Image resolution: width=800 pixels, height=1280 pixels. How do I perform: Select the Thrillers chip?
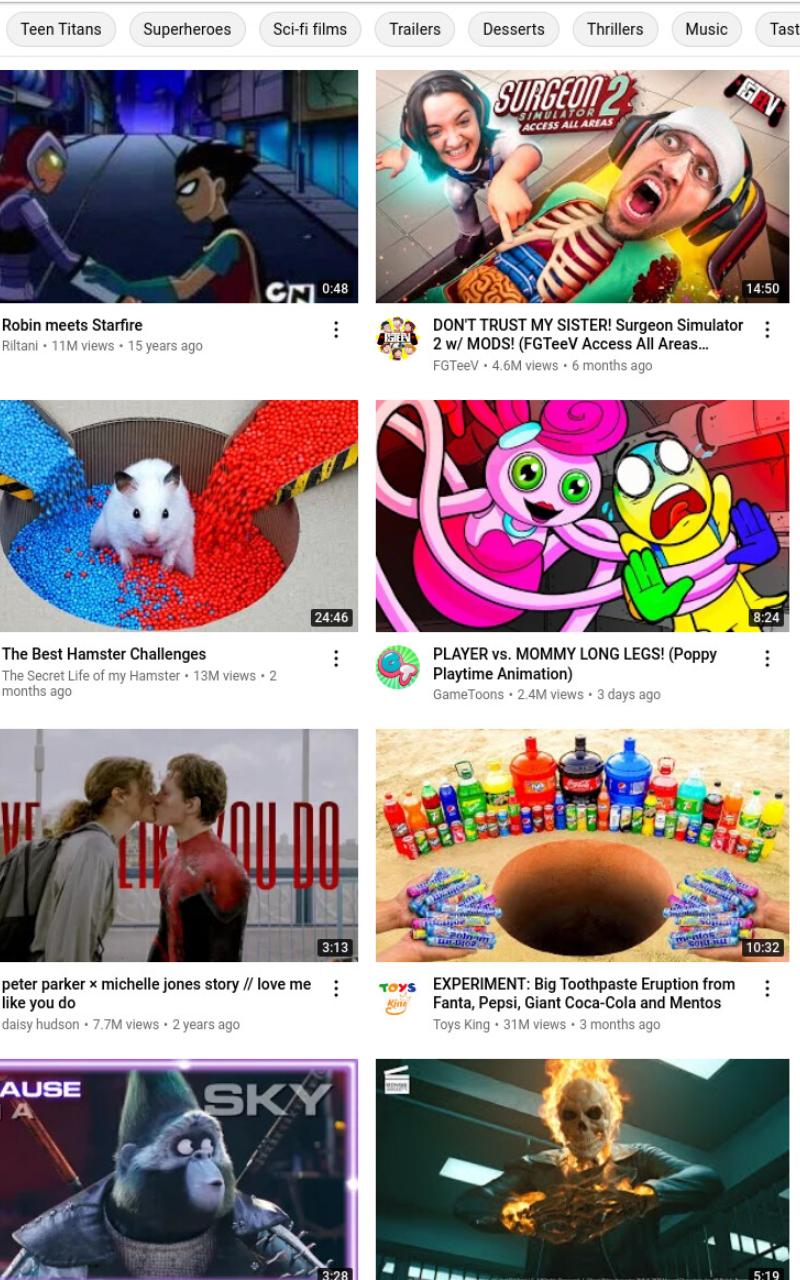615,29
